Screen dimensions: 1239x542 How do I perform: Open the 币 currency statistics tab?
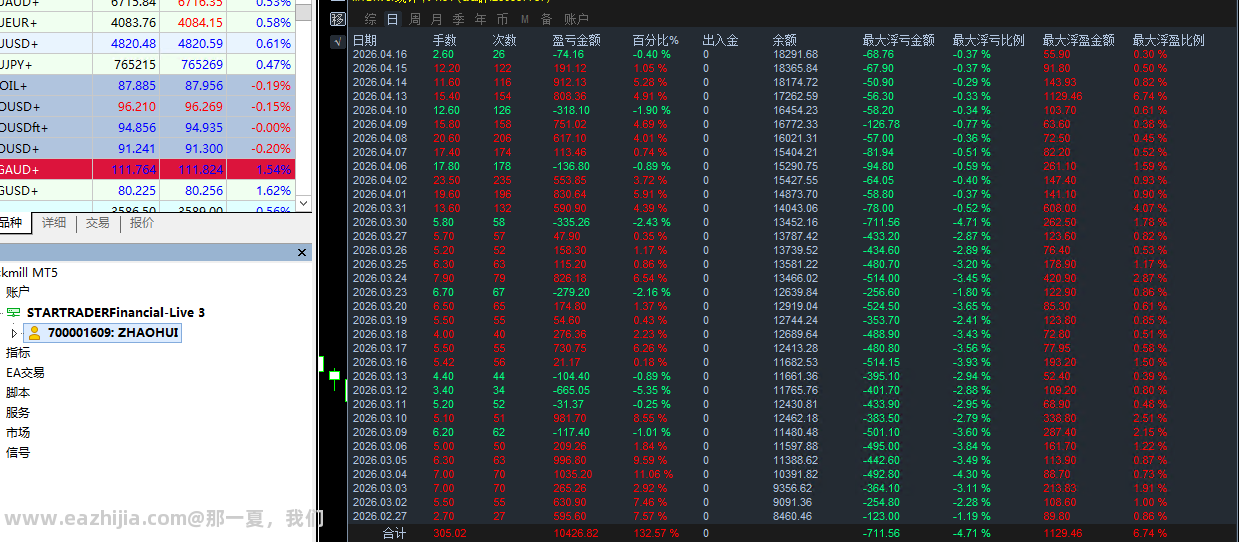coord(502,19)
